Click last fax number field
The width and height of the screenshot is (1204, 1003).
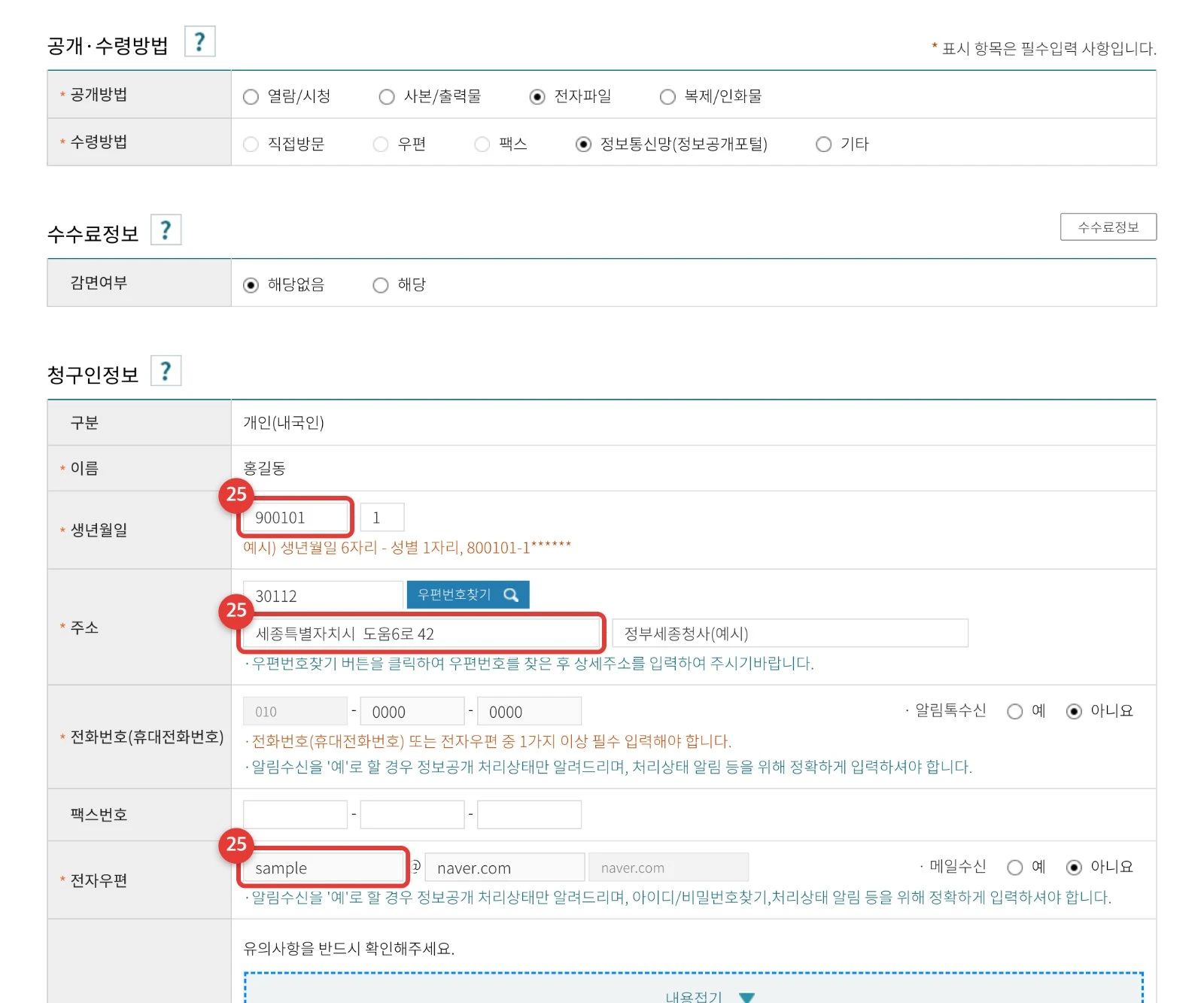[x=529, y=815]
